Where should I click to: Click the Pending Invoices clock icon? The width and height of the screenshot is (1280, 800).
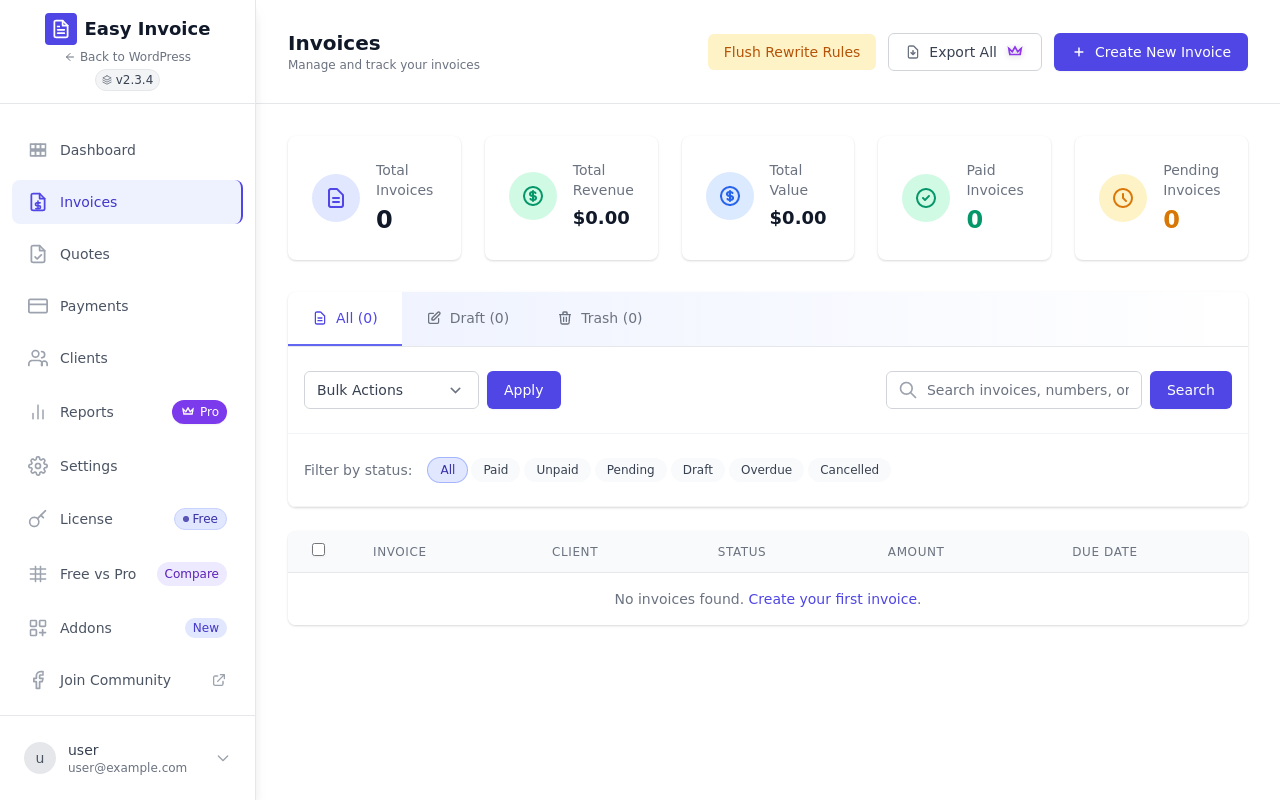[1123, 198]
